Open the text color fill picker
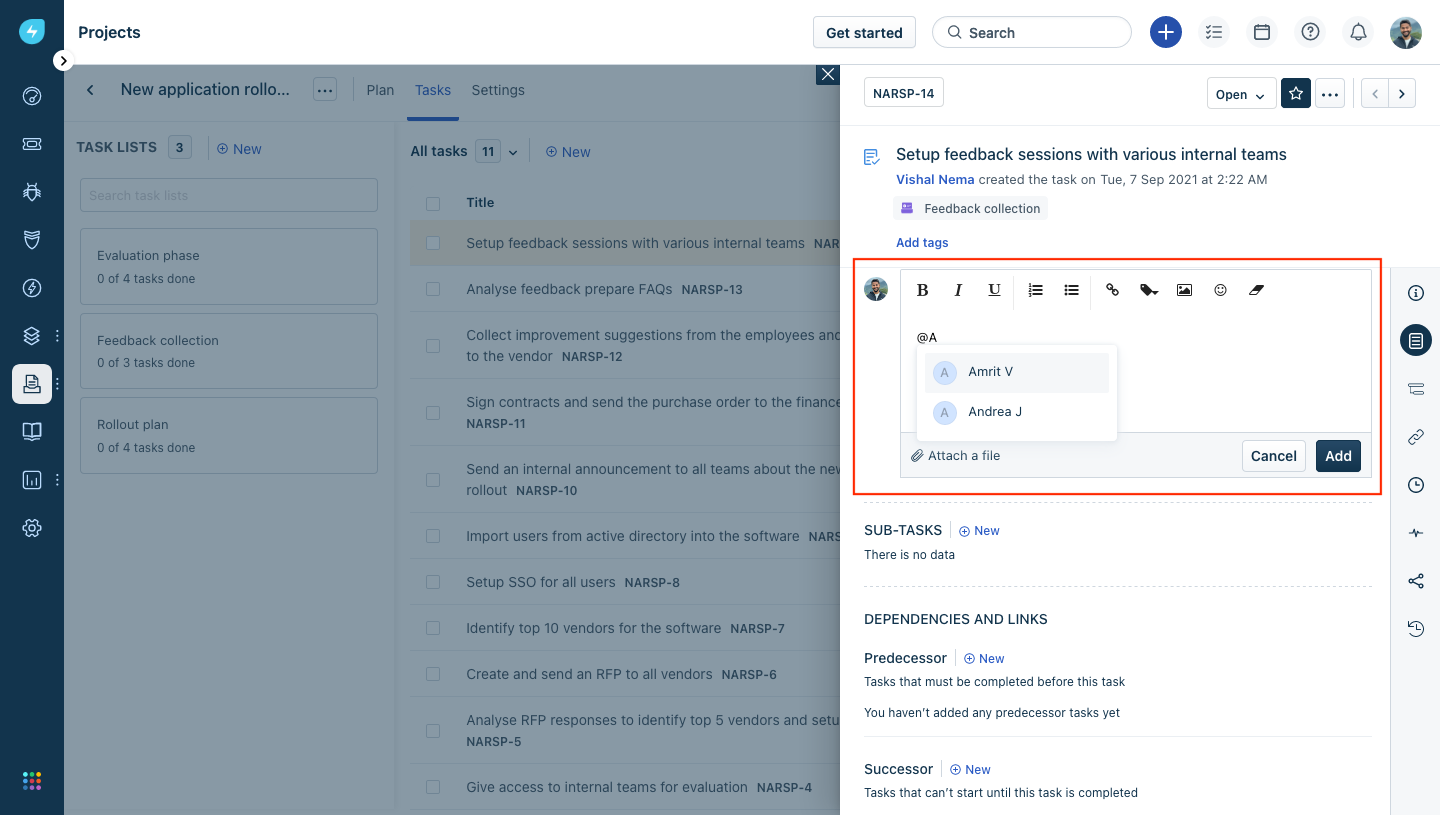This screenshot has width=1440, height=815. click(1149, 290)
